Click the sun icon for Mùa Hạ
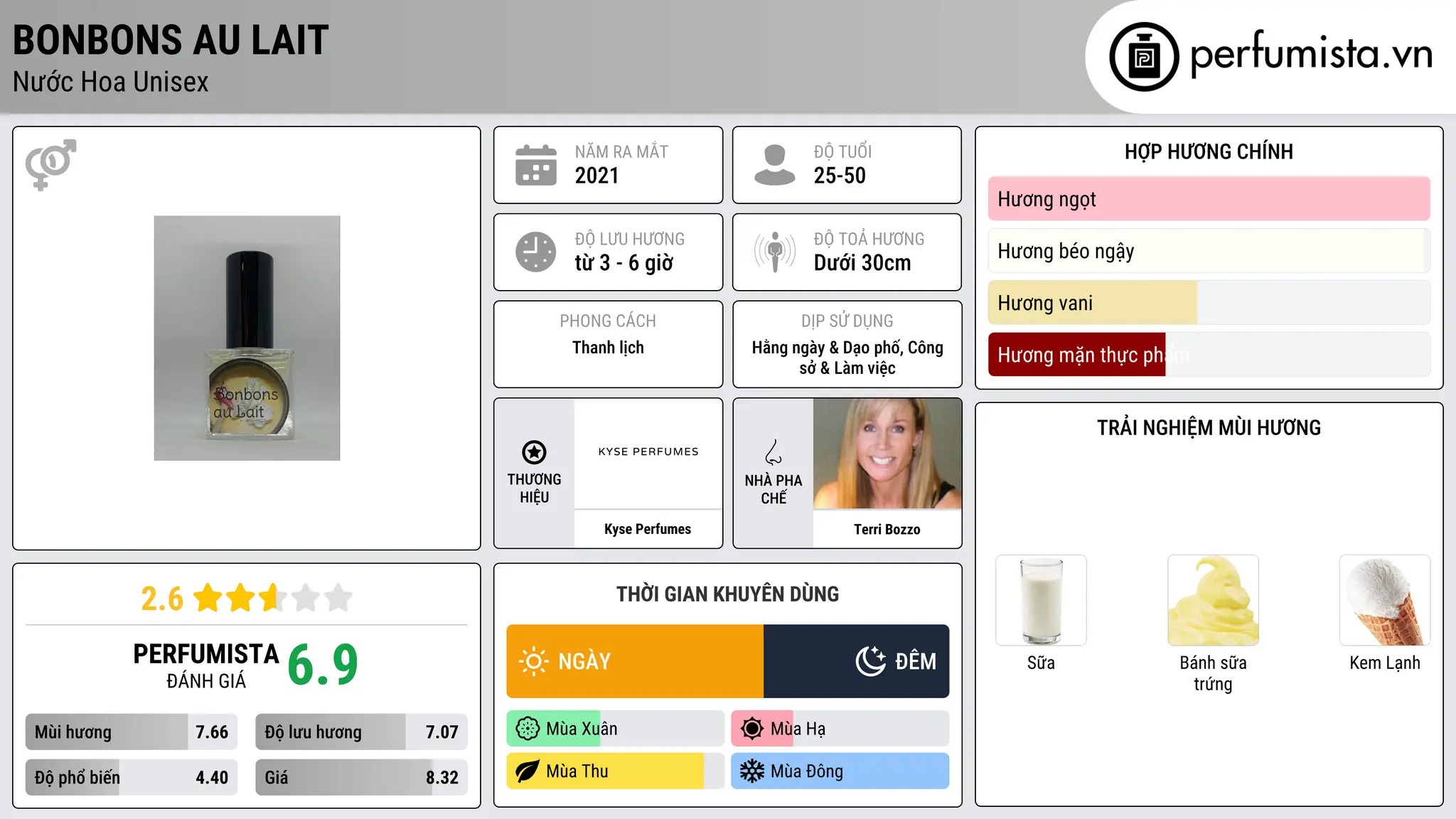The height and width of the screenshot is (819, 1456). (x=752, y=729)
